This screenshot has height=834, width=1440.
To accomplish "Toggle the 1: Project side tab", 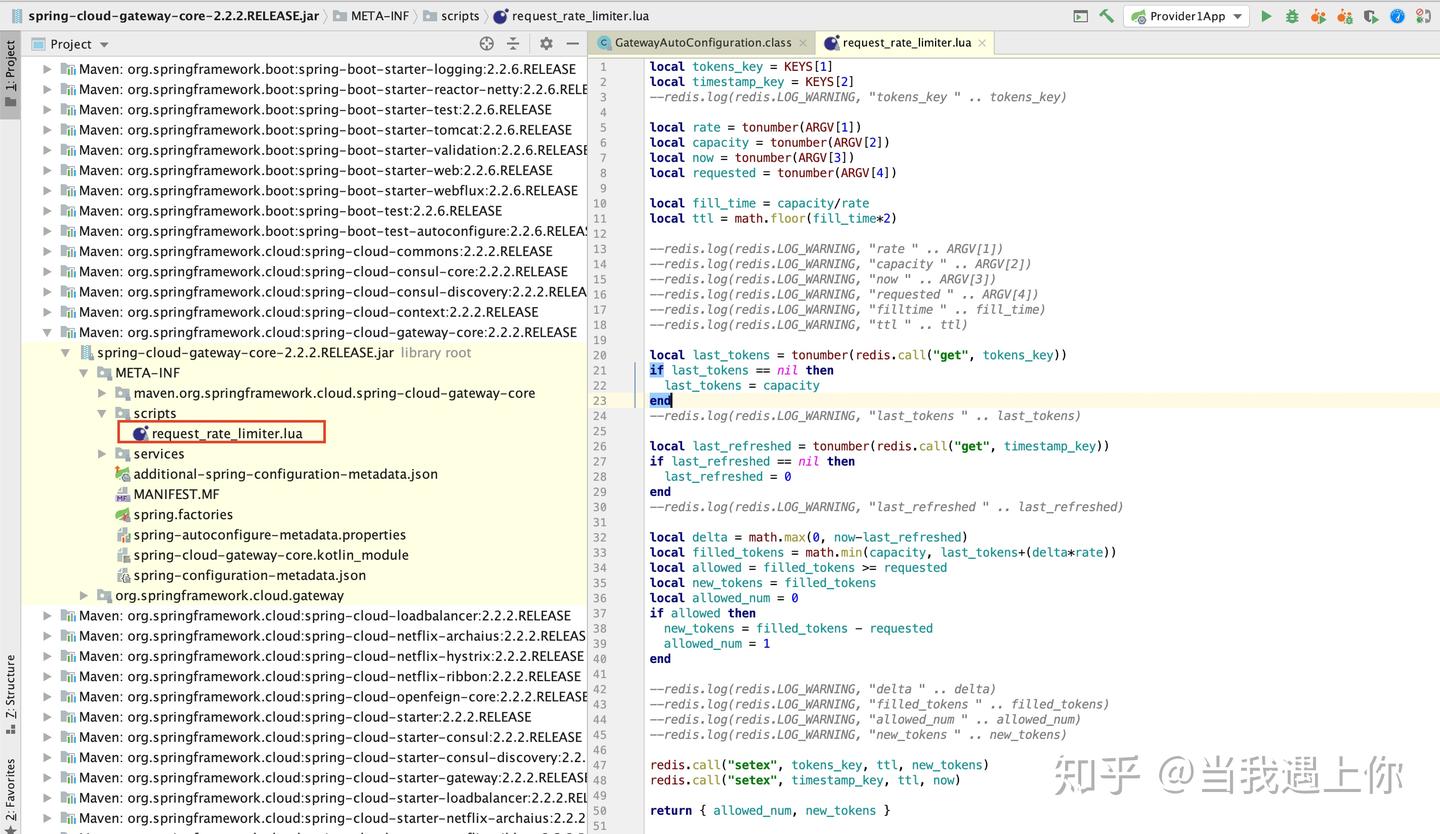I will click(10, 76).
